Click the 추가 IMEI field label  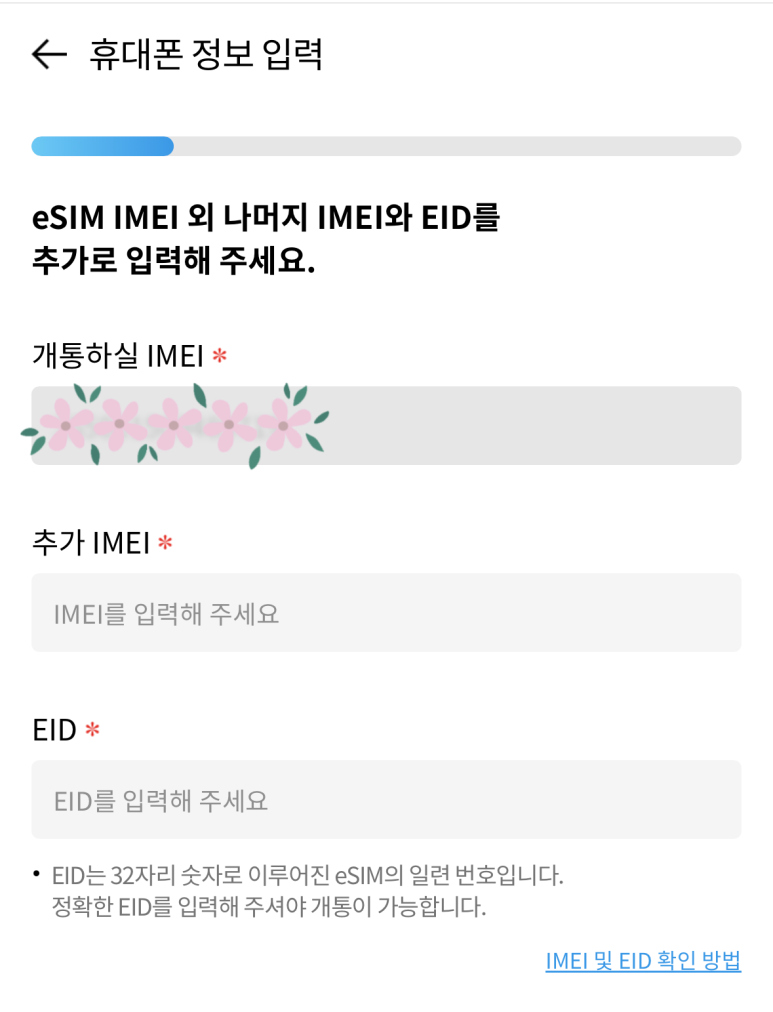click(x=91, y=543)
